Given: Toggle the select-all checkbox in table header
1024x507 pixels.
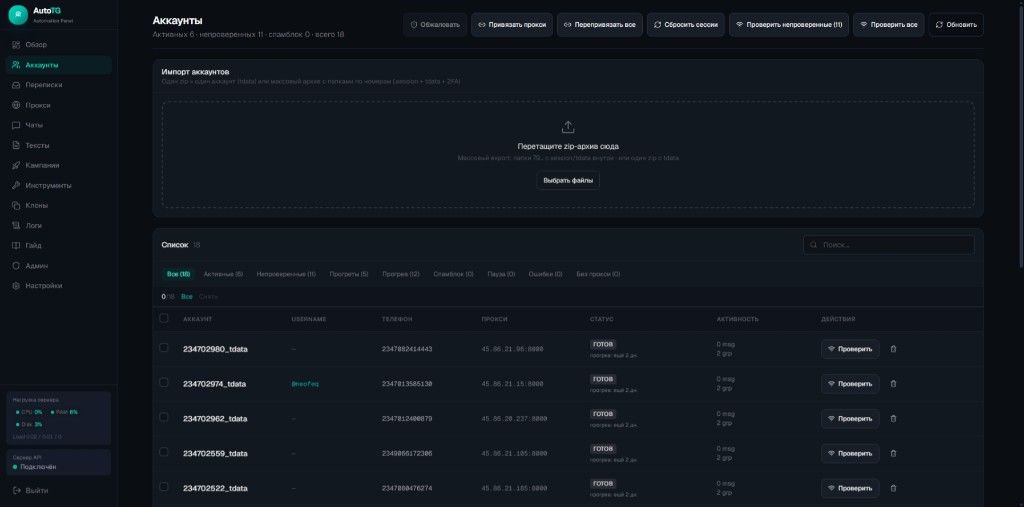Looking at the screenshot, I should click(x=164, y=318).
